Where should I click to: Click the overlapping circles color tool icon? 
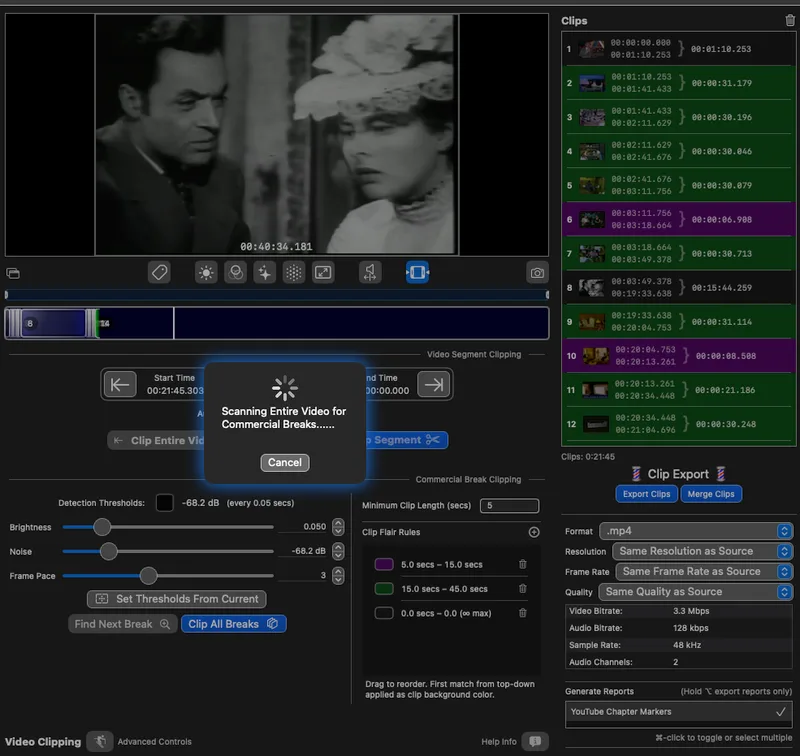pyautogui.click(x=235, y=272)
